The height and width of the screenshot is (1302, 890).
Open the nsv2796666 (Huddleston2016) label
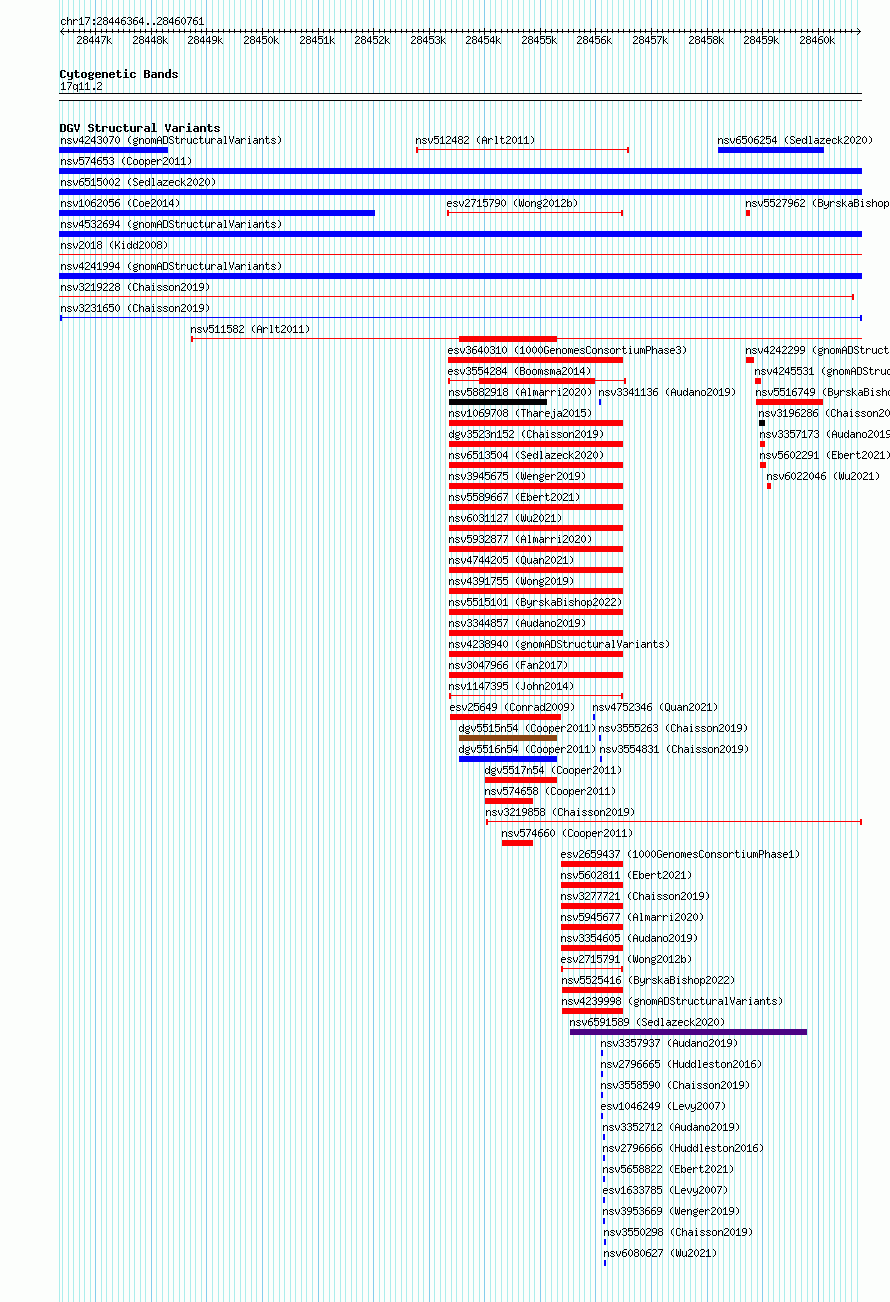click(x=683, y=1148)
